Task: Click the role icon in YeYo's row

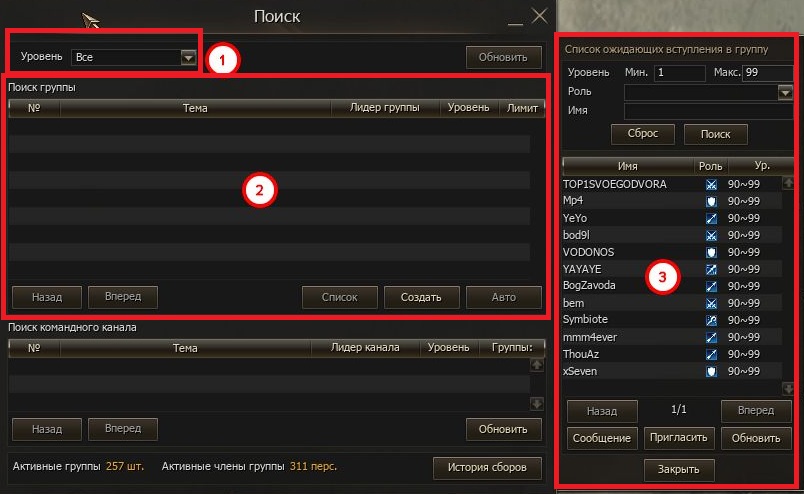Action: pos(712,217)
